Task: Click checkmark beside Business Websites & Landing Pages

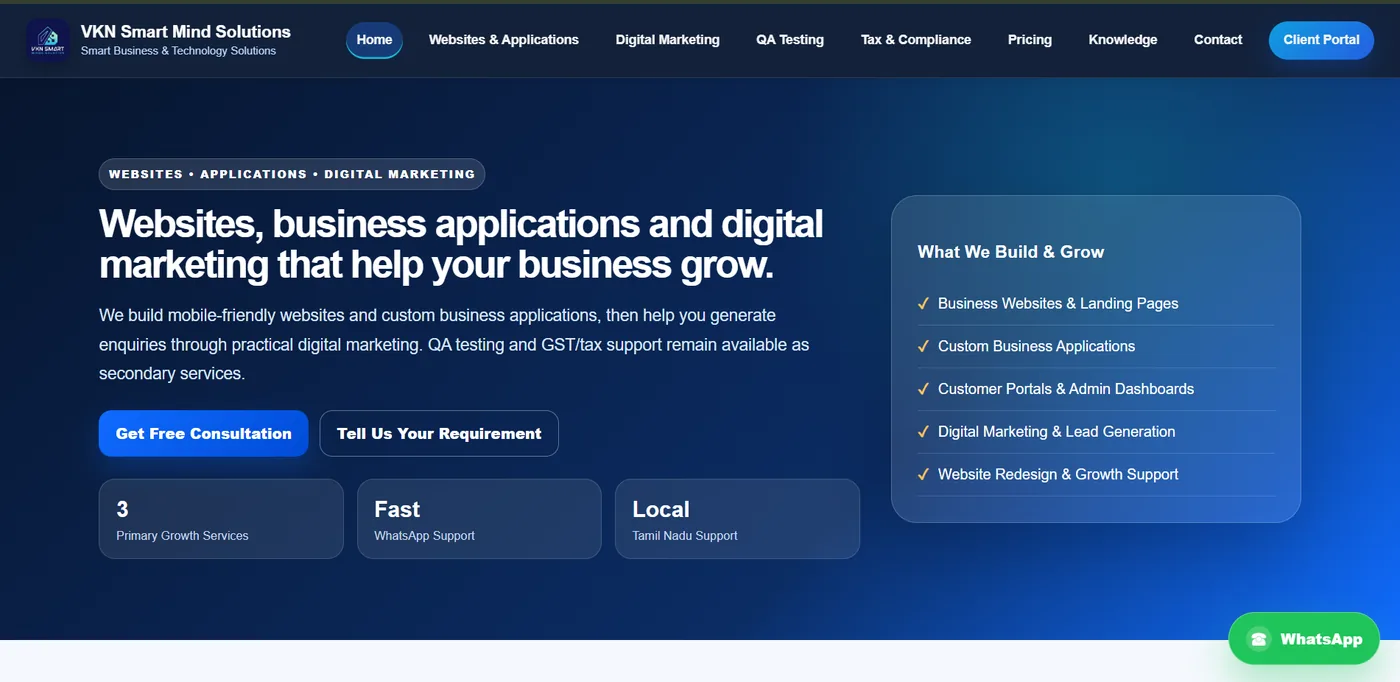Action: click(x=923, y=303)
